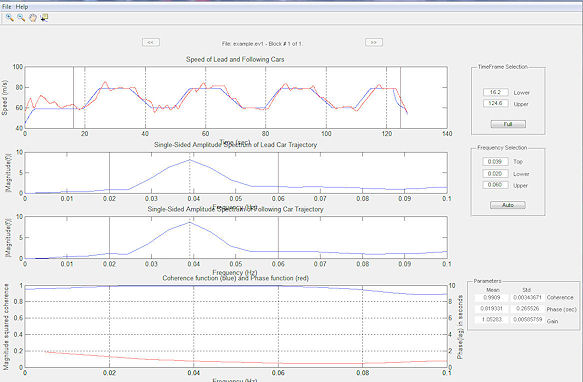Select the Phase std value 0.265526

click(527, 309)
